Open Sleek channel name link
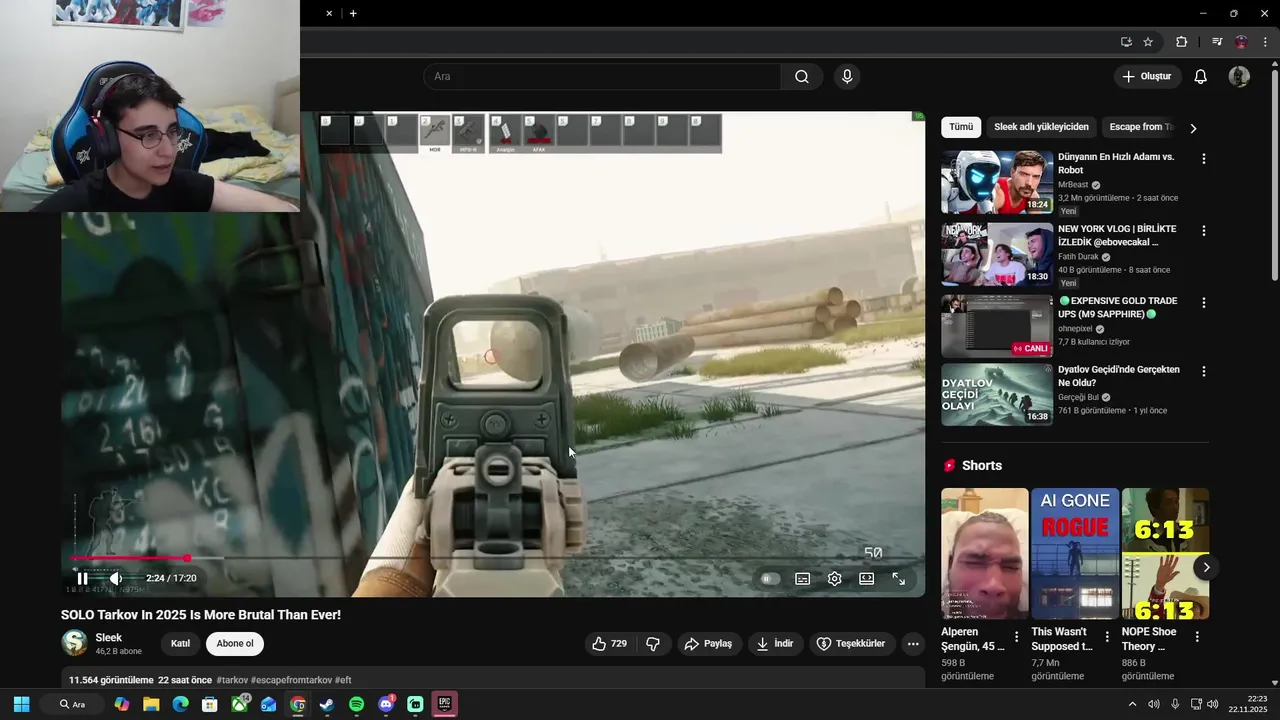Screen dimensions: 1280x720 [x=109, y=638]
